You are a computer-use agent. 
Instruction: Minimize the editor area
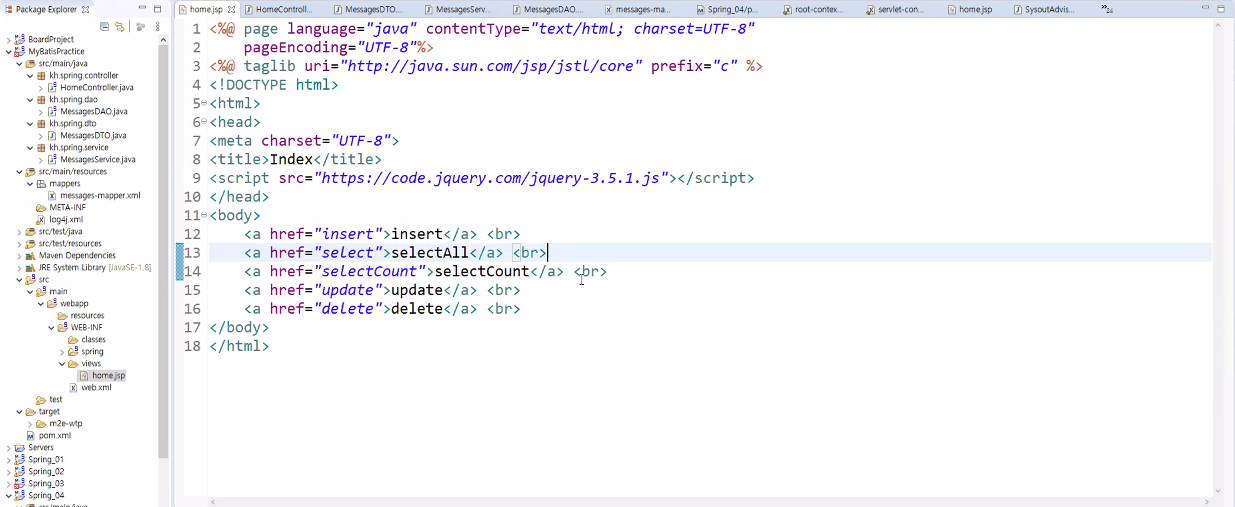click(x=1203, y=8)
